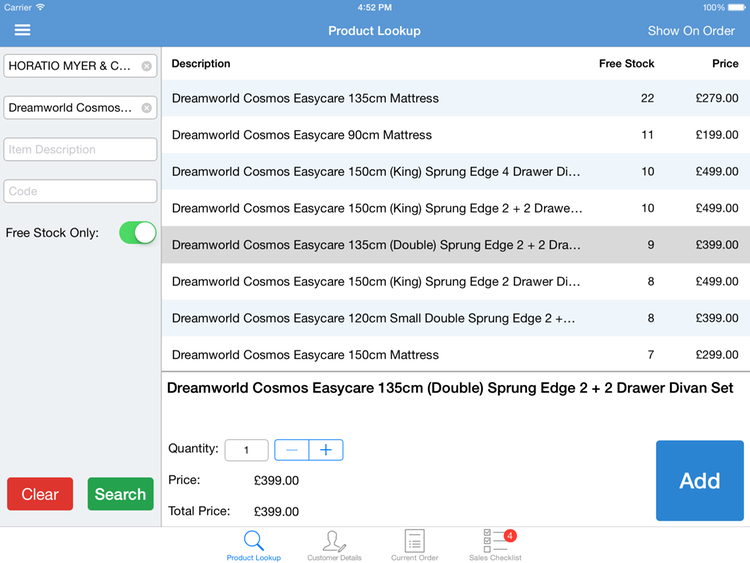This screenshot has height=563, width=750.
Task: Select 150cm (King) Sprung Edge 2 + 2 Drawer row
Action: click(x=456, y=208)
